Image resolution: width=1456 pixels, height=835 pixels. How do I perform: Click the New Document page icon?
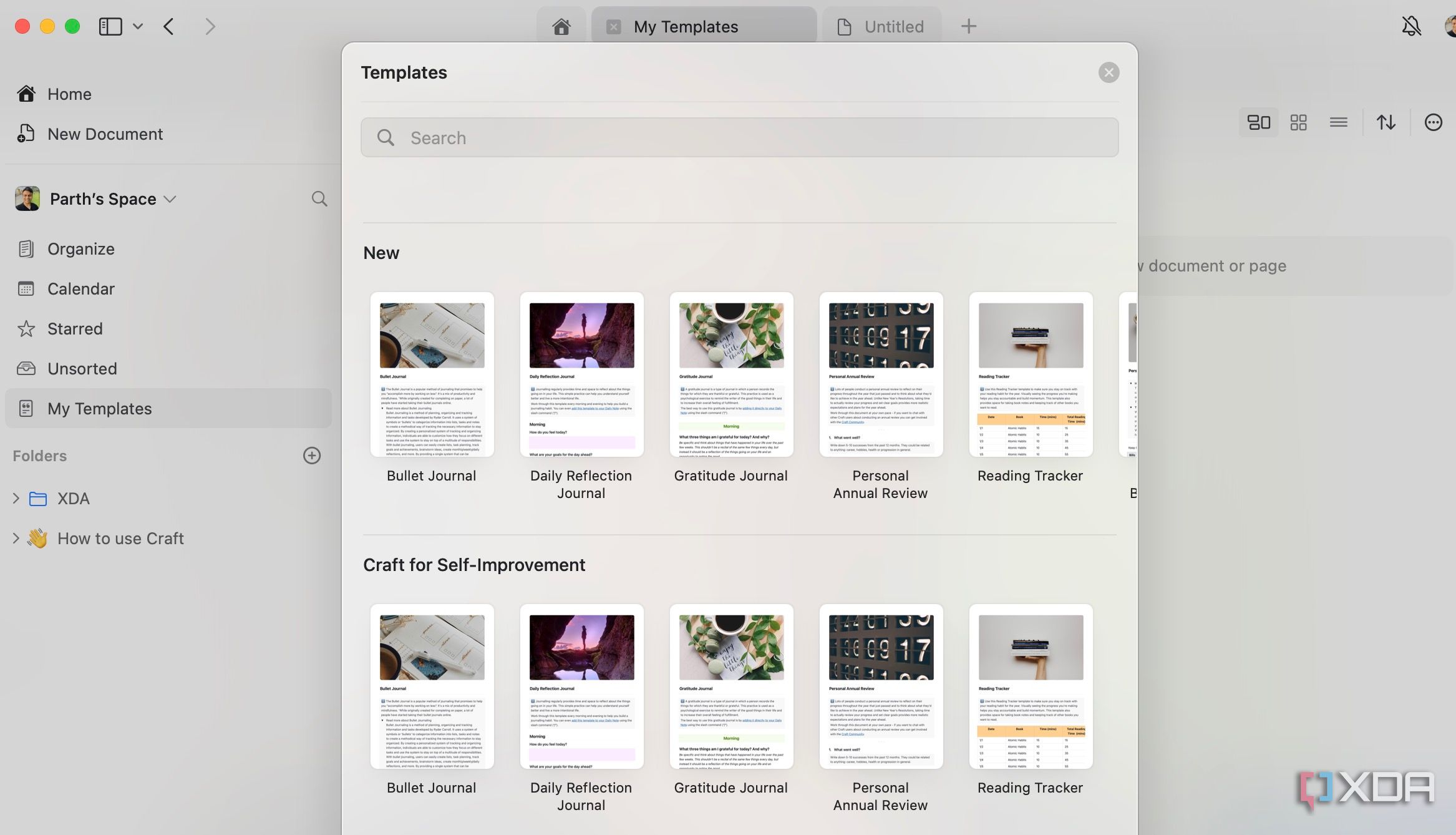click(26, 134)
